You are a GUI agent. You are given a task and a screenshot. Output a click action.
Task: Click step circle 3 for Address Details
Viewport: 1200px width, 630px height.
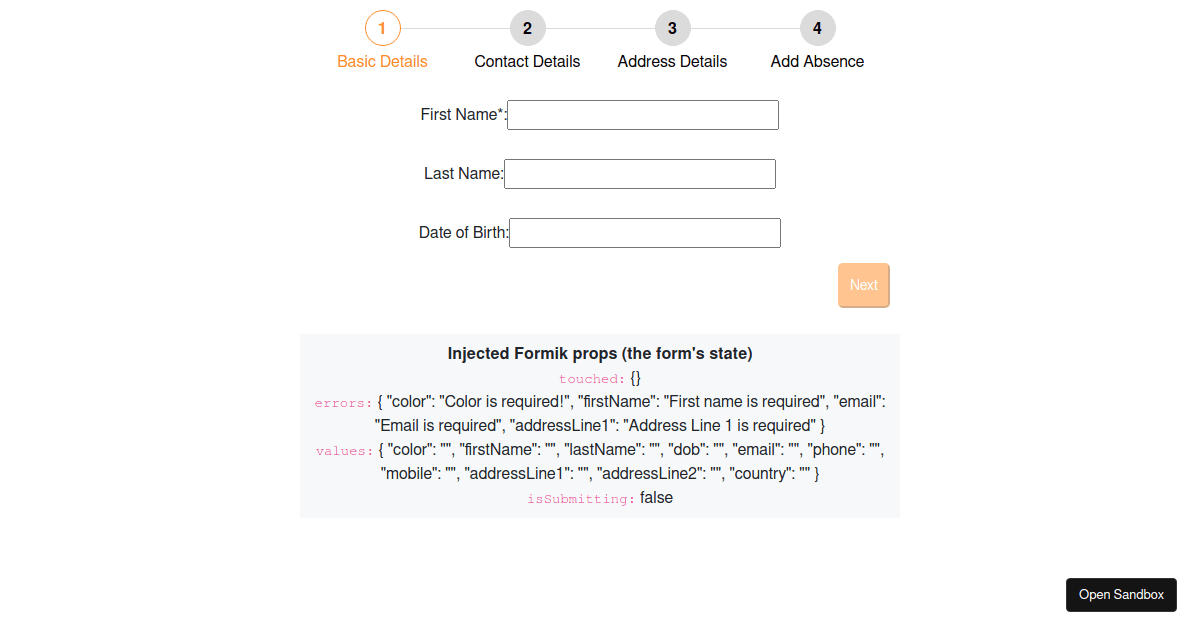point(672,28)
